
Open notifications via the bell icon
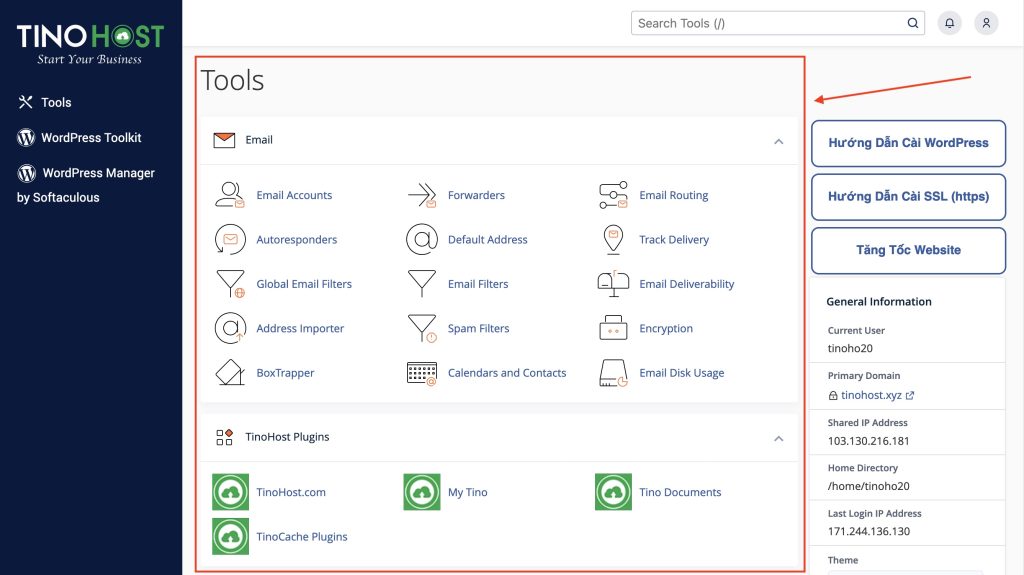pos(950,23)
